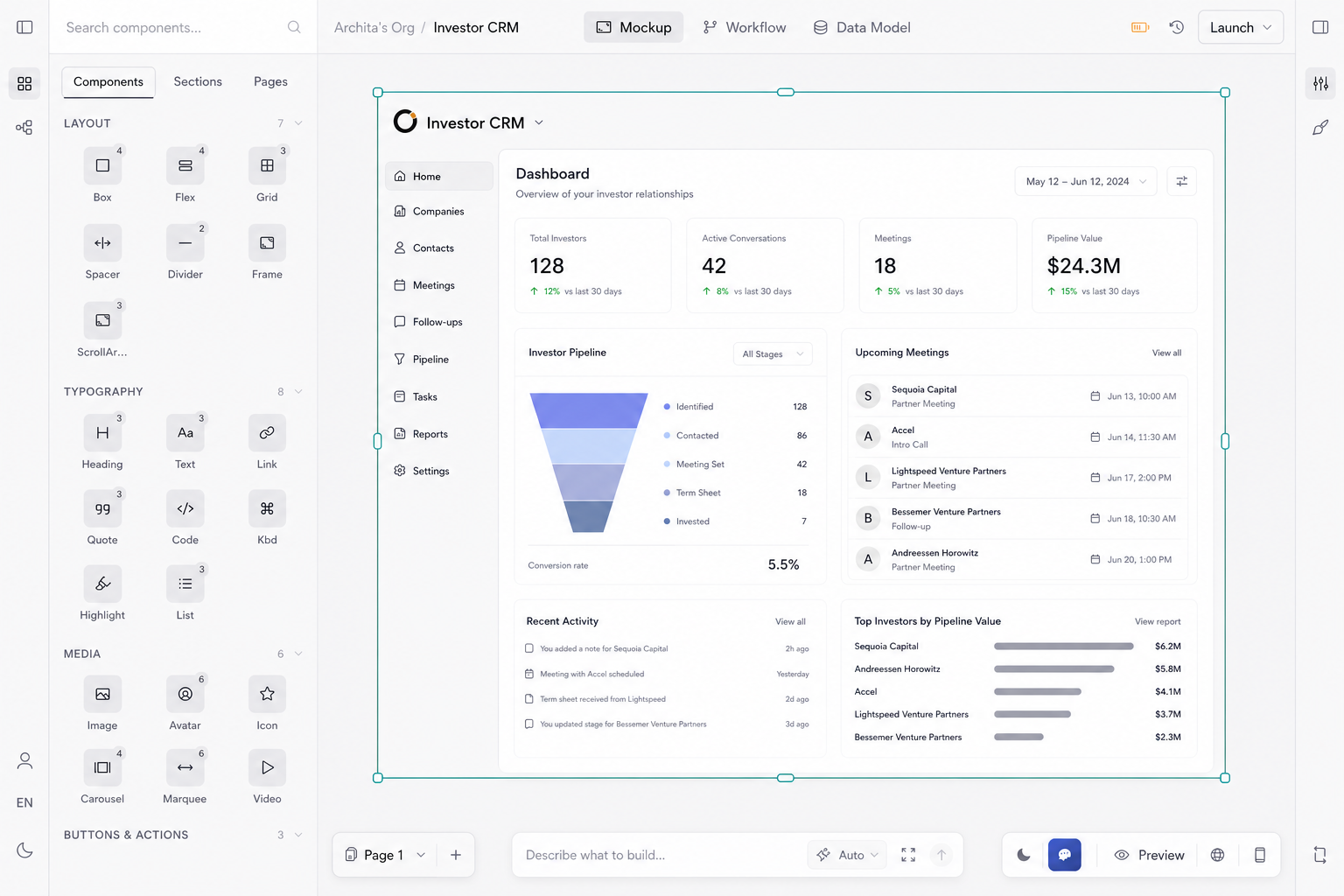Click View all in Recent Activity
This screenshot has height=896, width=1344.
pyautogui.click(x=790, y=621)
